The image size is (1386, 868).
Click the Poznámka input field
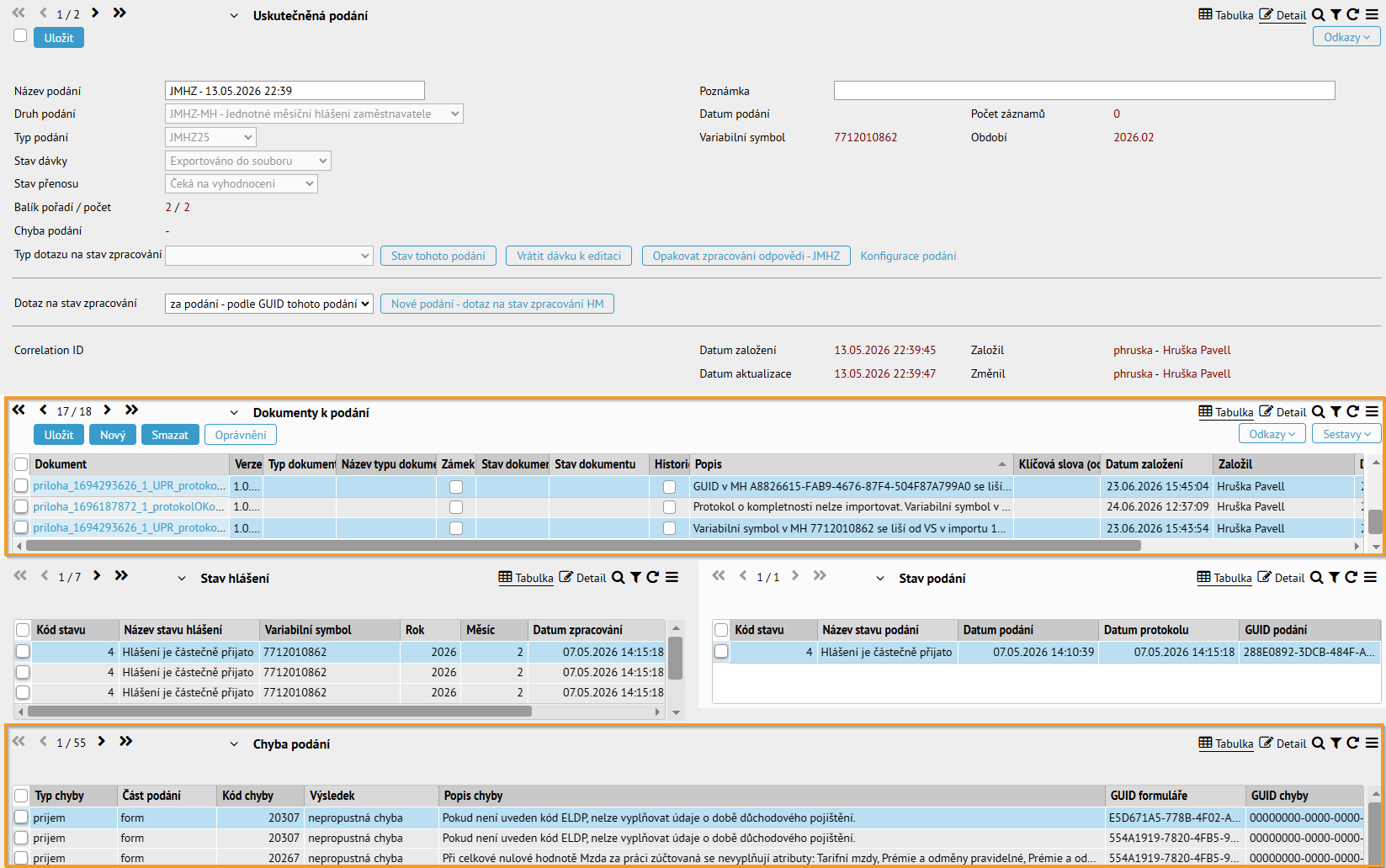[x=1085, y=91]
